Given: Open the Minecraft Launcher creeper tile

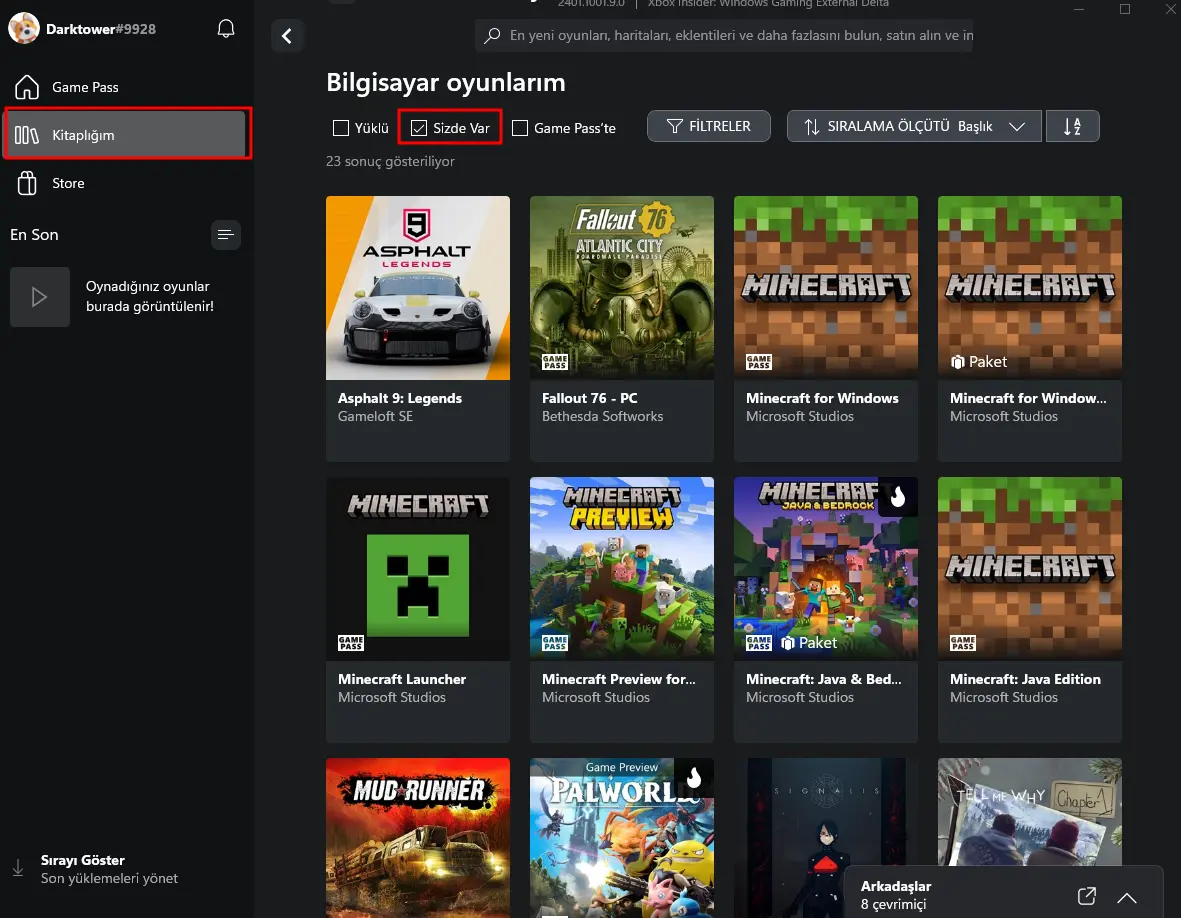Looking at the screenshot, I should (418, 609).
